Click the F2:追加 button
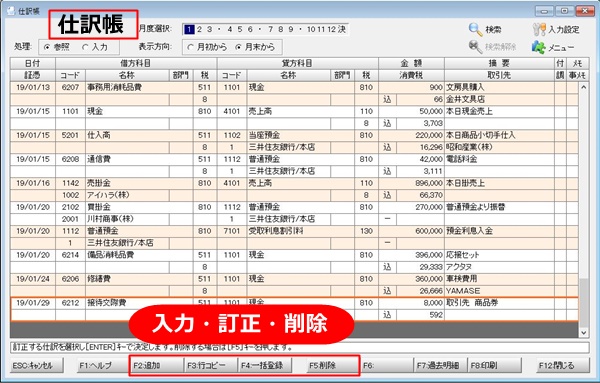The height and width of the screenshot is (383, 600). [157, 365]
